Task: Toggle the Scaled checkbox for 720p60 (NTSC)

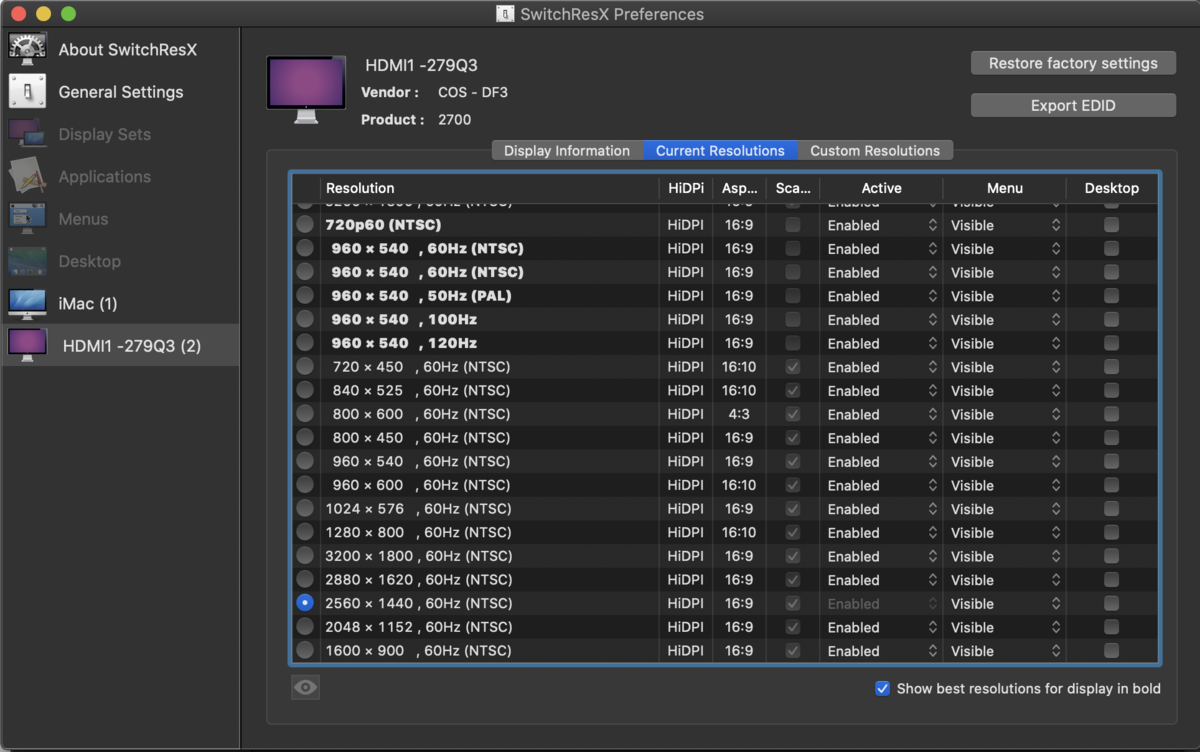Action: (793, 225)
